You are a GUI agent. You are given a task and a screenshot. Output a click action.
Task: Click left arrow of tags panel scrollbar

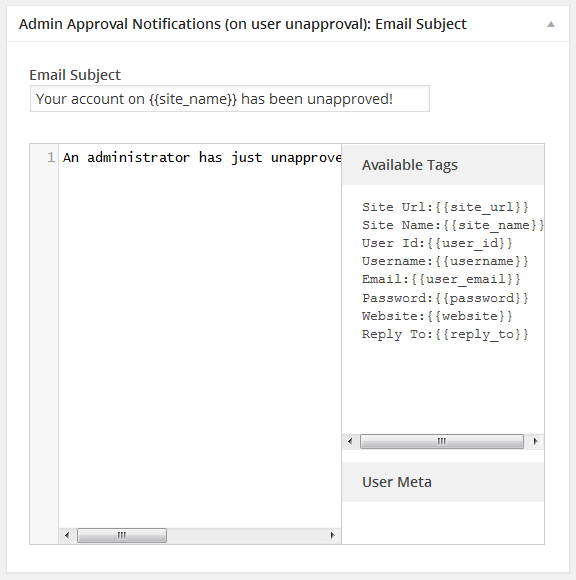[350, 441]
